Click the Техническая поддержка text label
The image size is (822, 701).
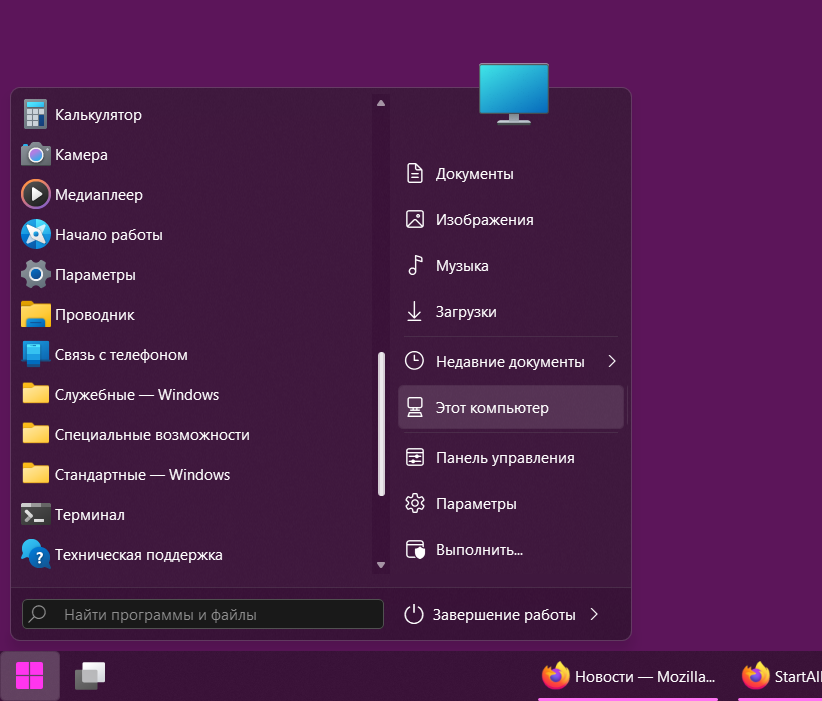[139, 555]
